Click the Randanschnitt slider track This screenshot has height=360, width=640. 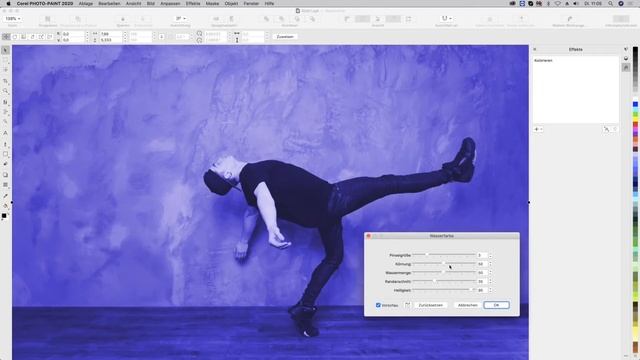pyautogui.click(x=444, y=281)
